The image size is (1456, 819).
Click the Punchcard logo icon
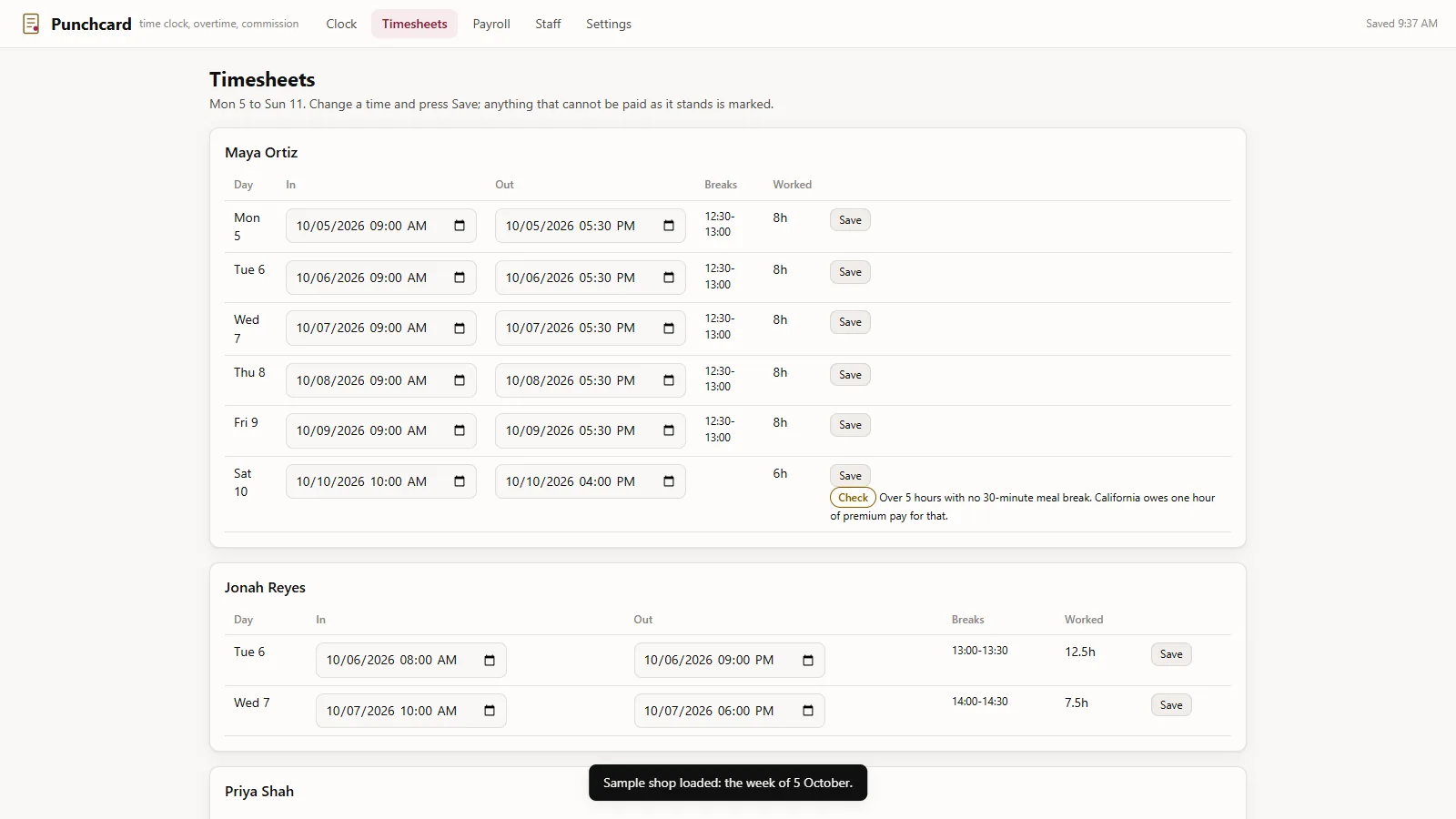tap(31, 24)
